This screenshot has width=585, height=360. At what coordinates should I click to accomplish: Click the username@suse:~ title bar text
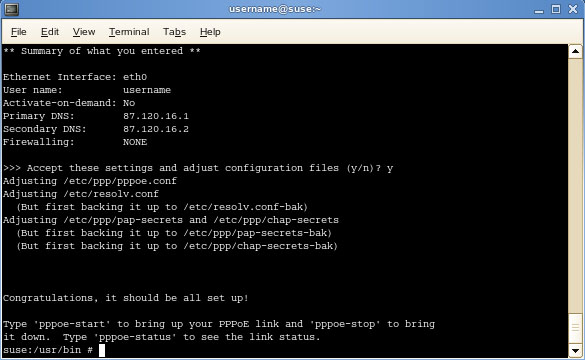(x=275, y=9)
